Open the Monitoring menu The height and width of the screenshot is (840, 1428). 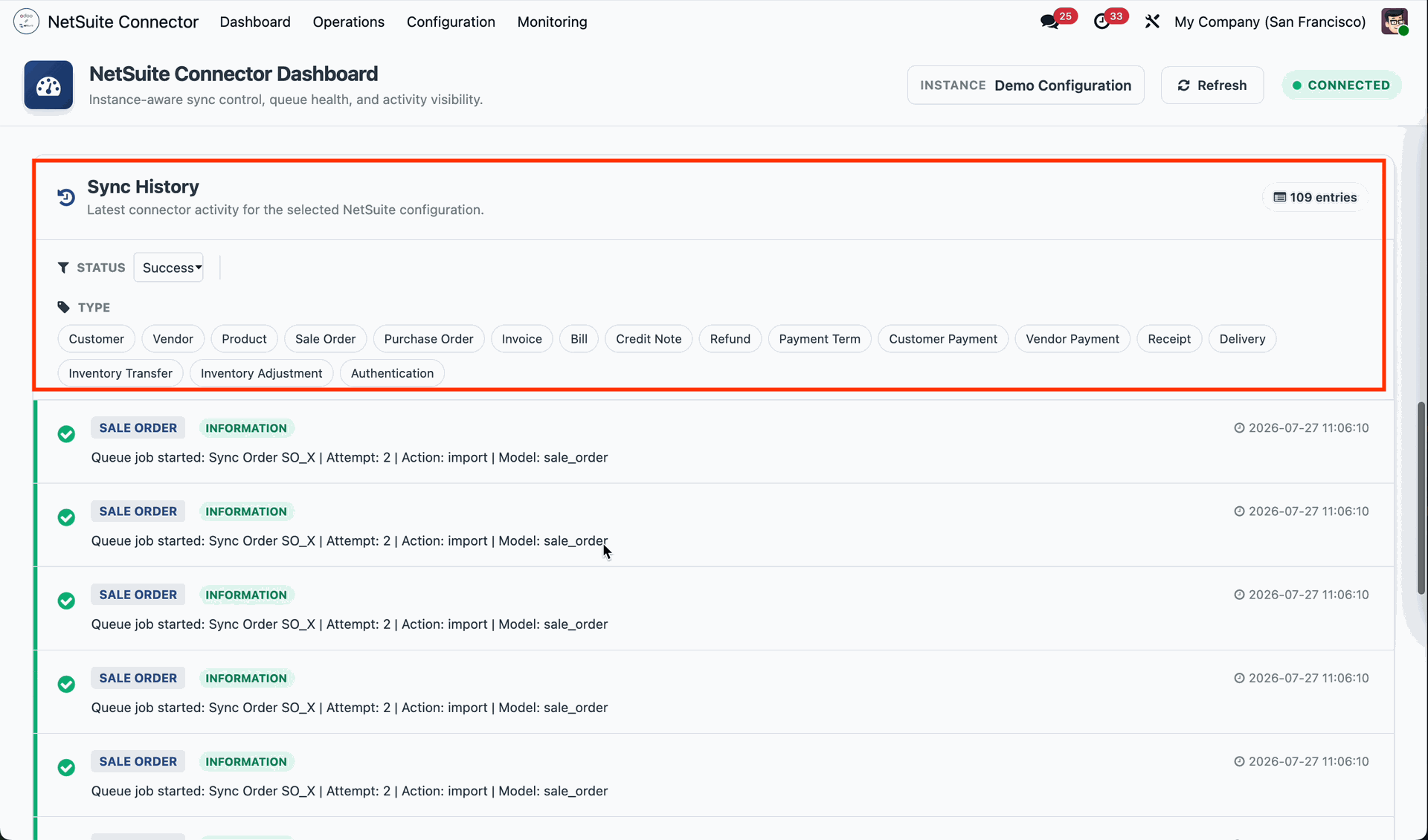pyautogui.click(x=553, y=22)
